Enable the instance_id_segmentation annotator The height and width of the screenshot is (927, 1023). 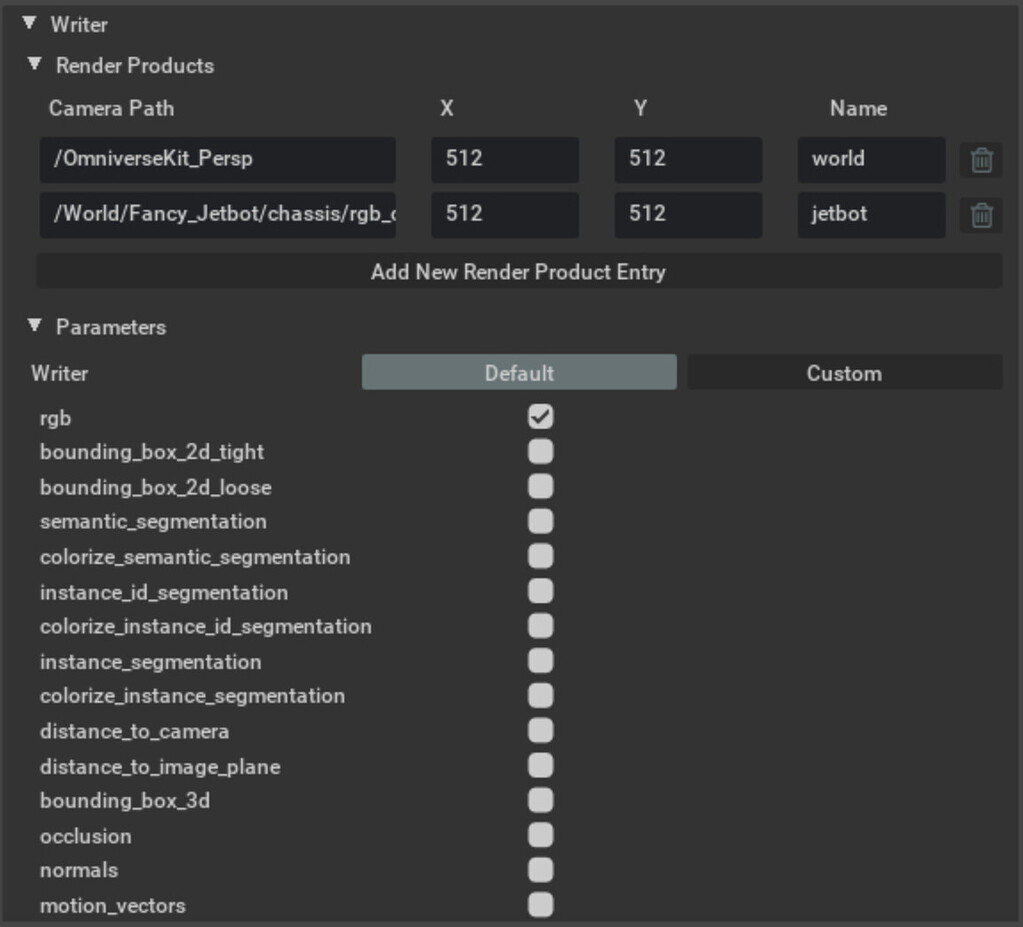coord(540,591)
